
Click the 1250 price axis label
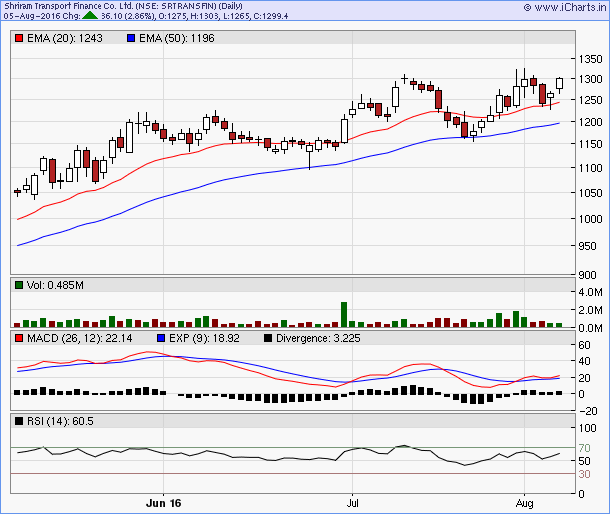(x=590, y=100)
